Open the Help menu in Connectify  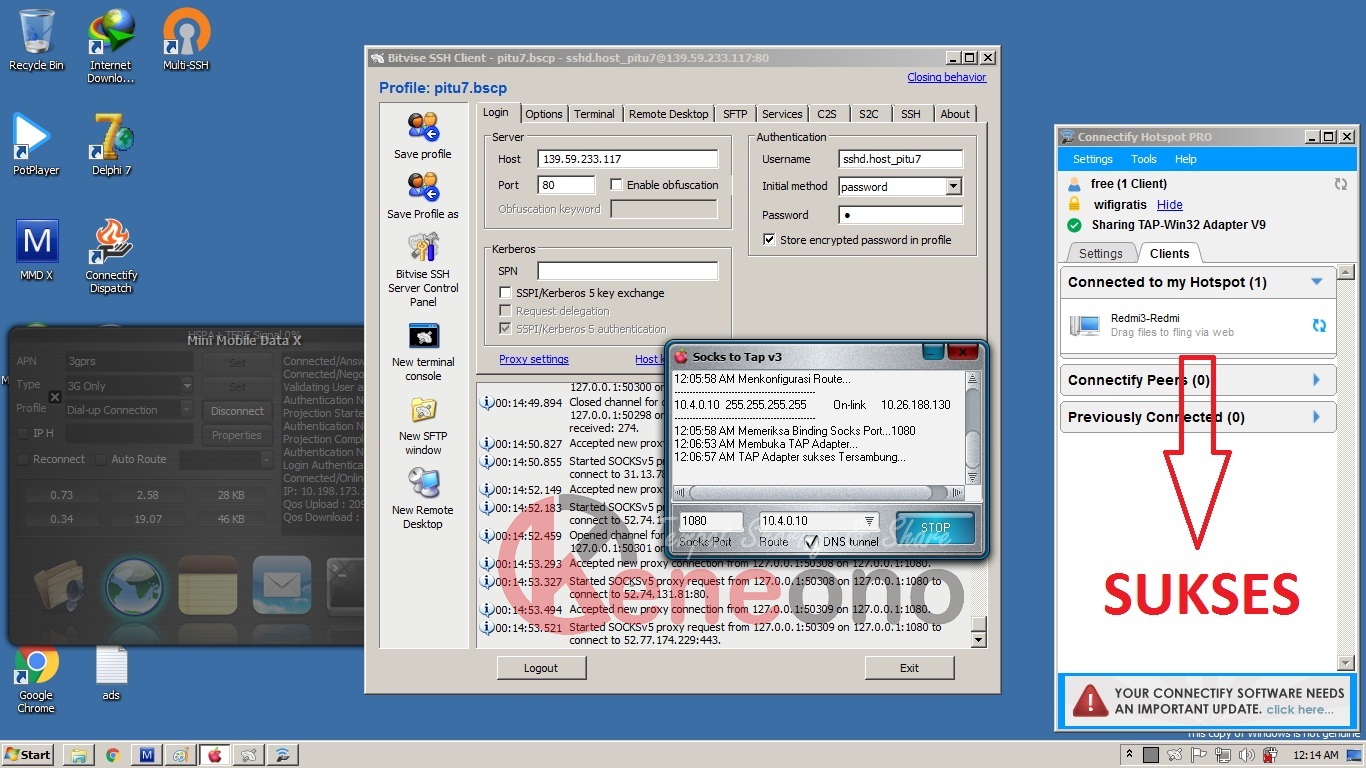(x=1186, y=159)
